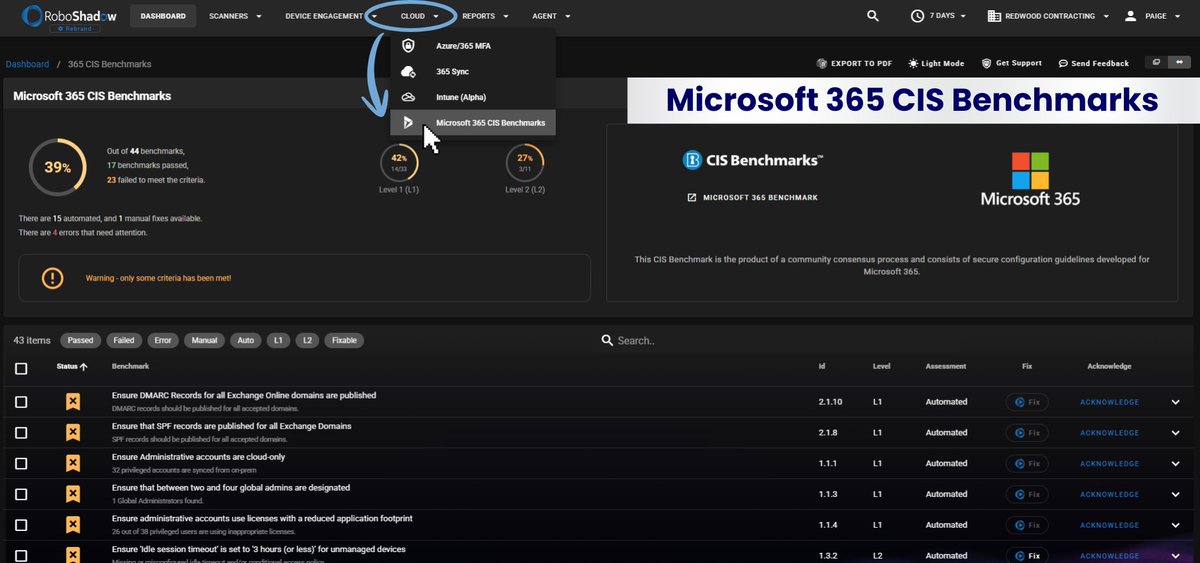Expand the DMARC Records benchmark row chevron

coord(1176,402)
